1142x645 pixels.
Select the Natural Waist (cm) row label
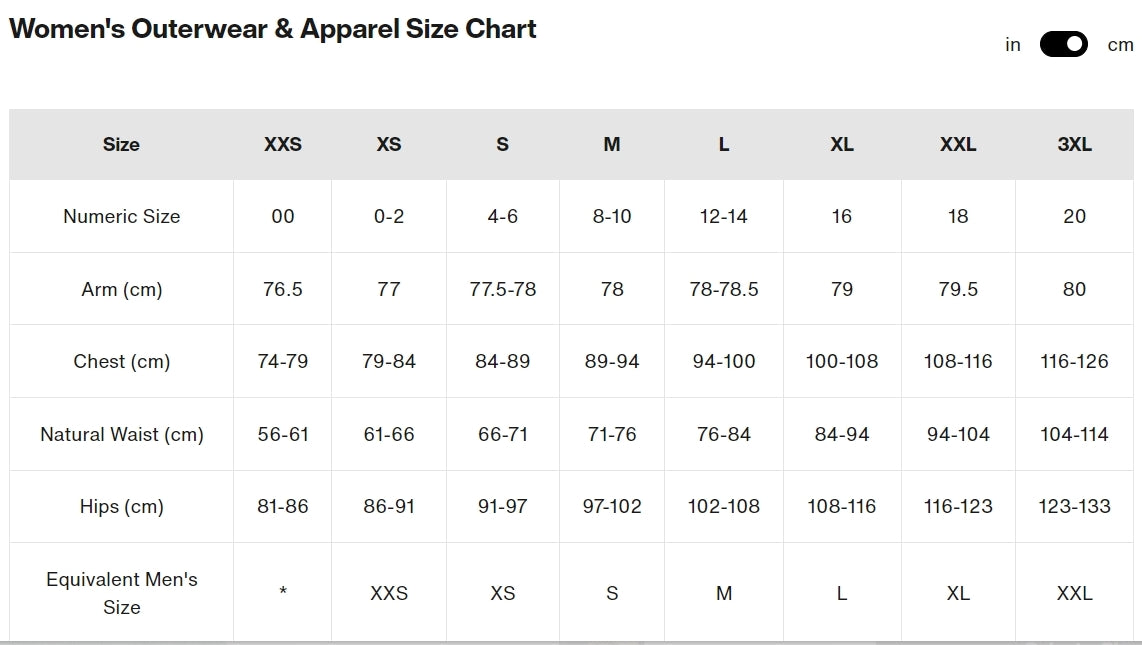tap(122, 434)
